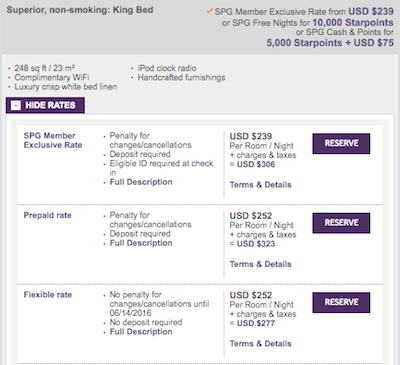The height and width of the screenshot is (365, 400).
Task: View Full Description for SPG Member rate
Action: pyautogui.click(x=141, y=182)
